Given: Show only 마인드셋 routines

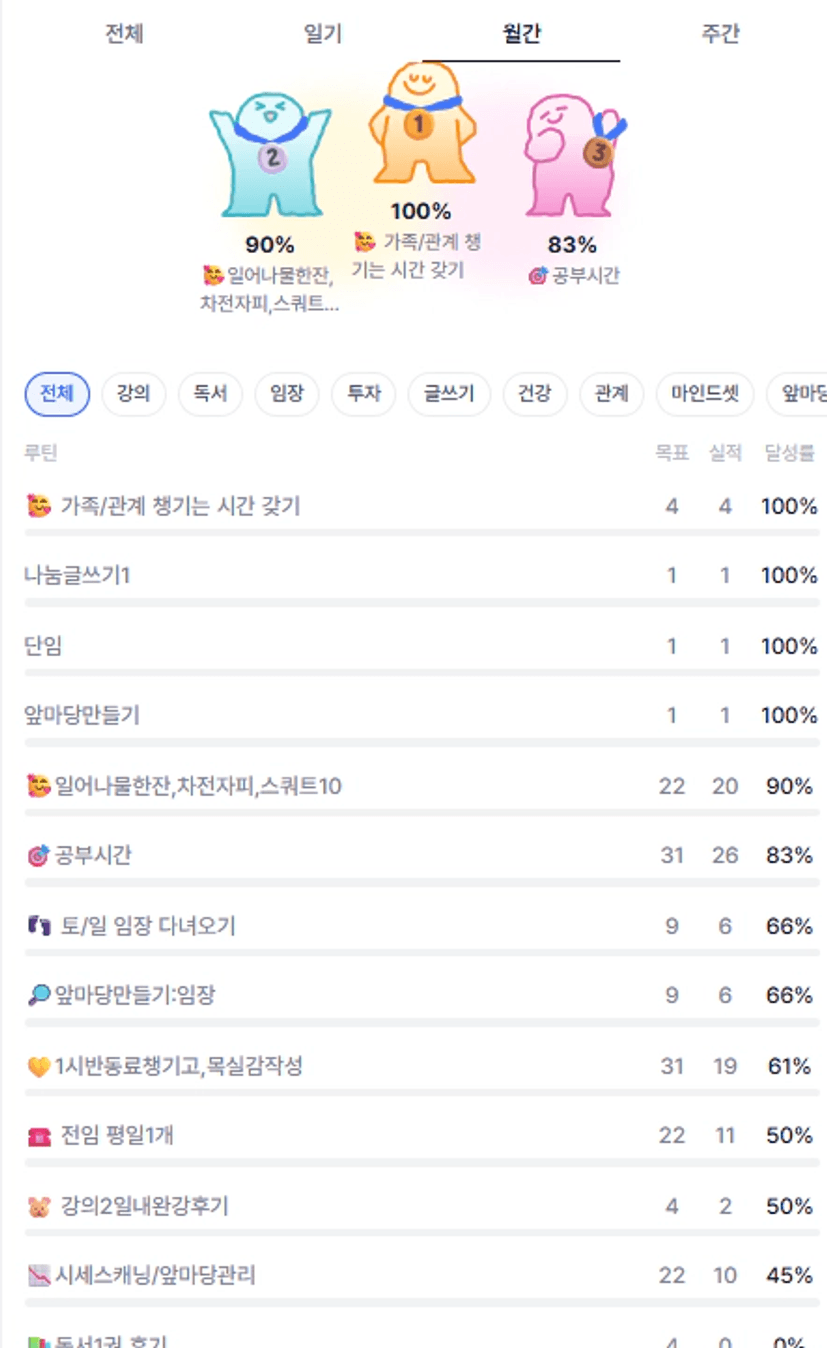Looking at the screenshot, I should point(705,394).
